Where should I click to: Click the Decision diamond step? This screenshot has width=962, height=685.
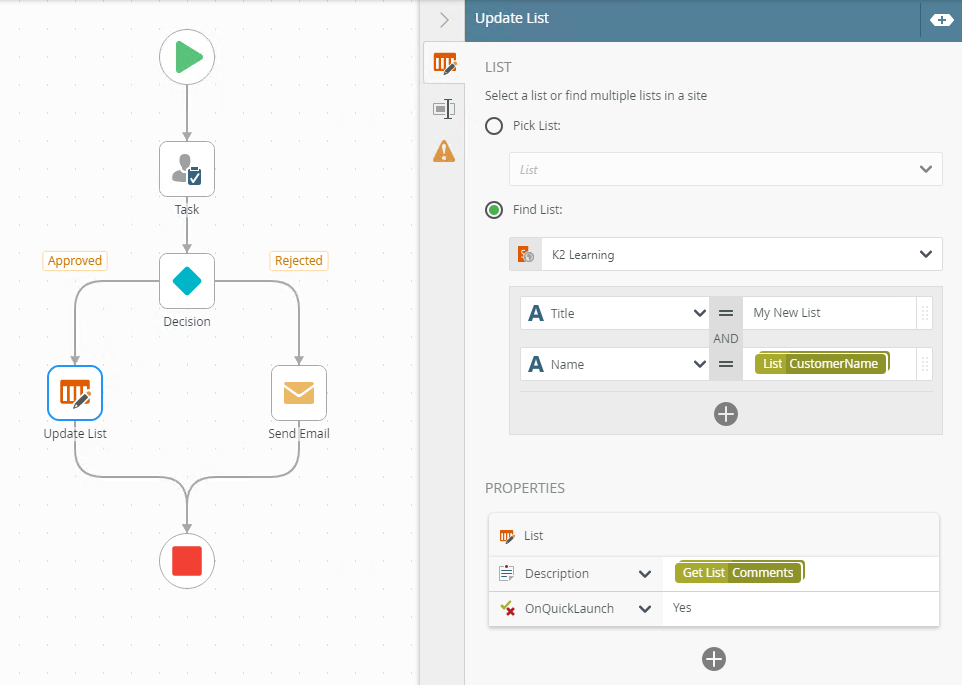[187, 281]
